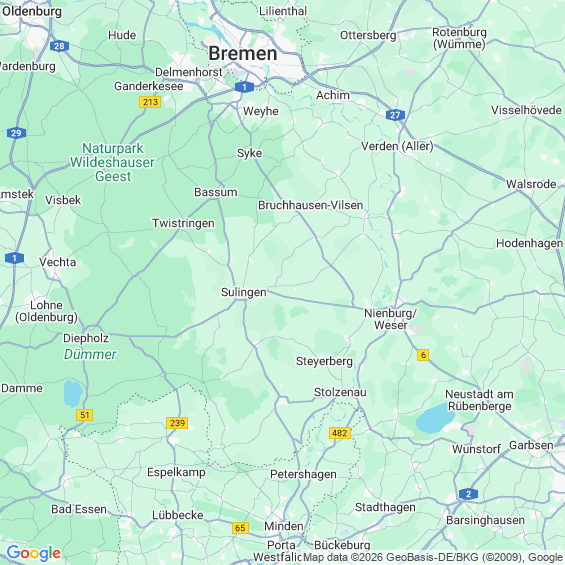Click the yellow 6 road shield near Nienburg
The height and width of the screenshot is (565, 565).
coord(423,355)
